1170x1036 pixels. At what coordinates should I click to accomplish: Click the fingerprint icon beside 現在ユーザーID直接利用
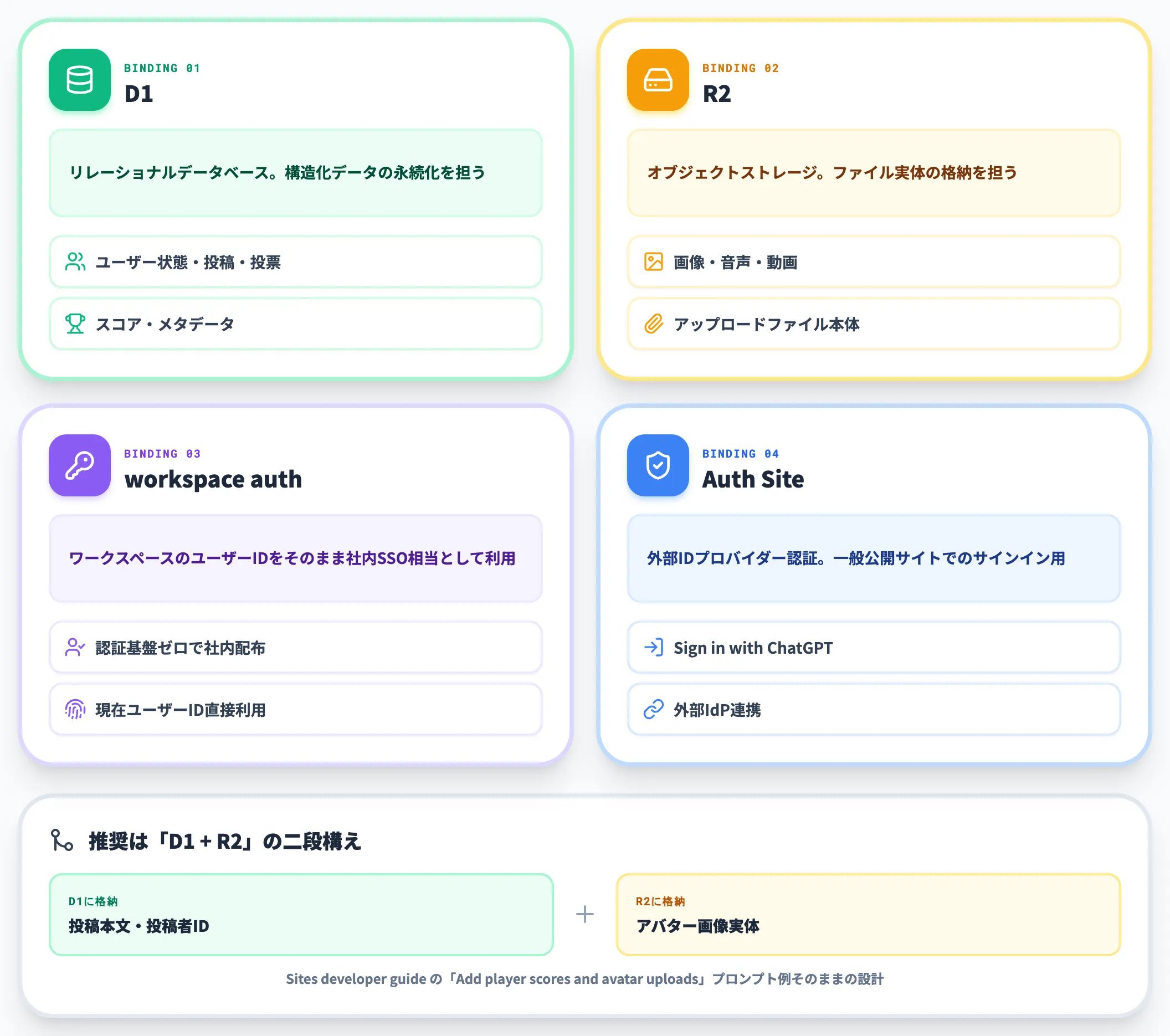click(x=75, y=709)
